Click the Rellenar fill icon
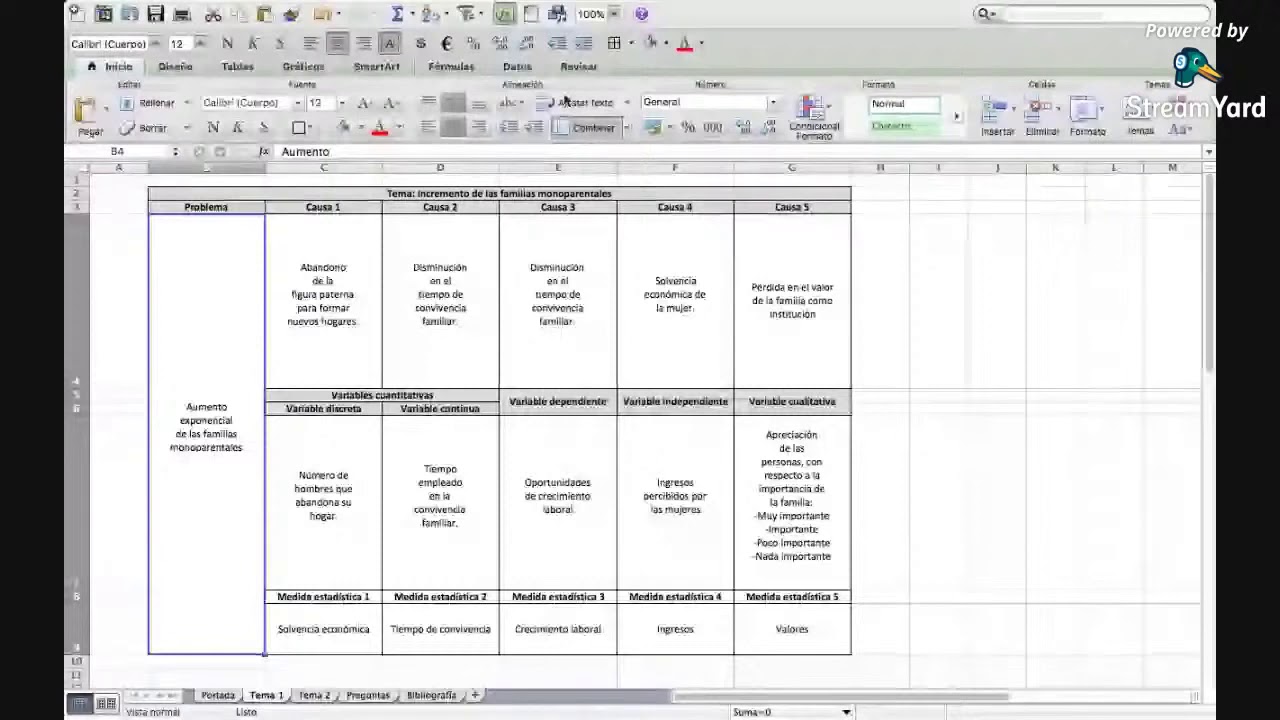 (x=127, y=103)
